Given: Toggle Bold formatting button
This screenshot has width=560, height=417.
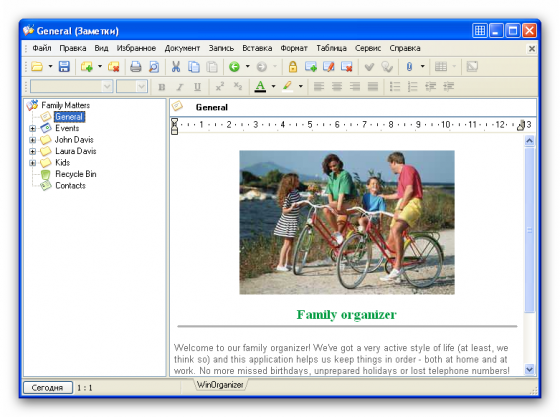Looking at the screenshot, I should (161, 87).
